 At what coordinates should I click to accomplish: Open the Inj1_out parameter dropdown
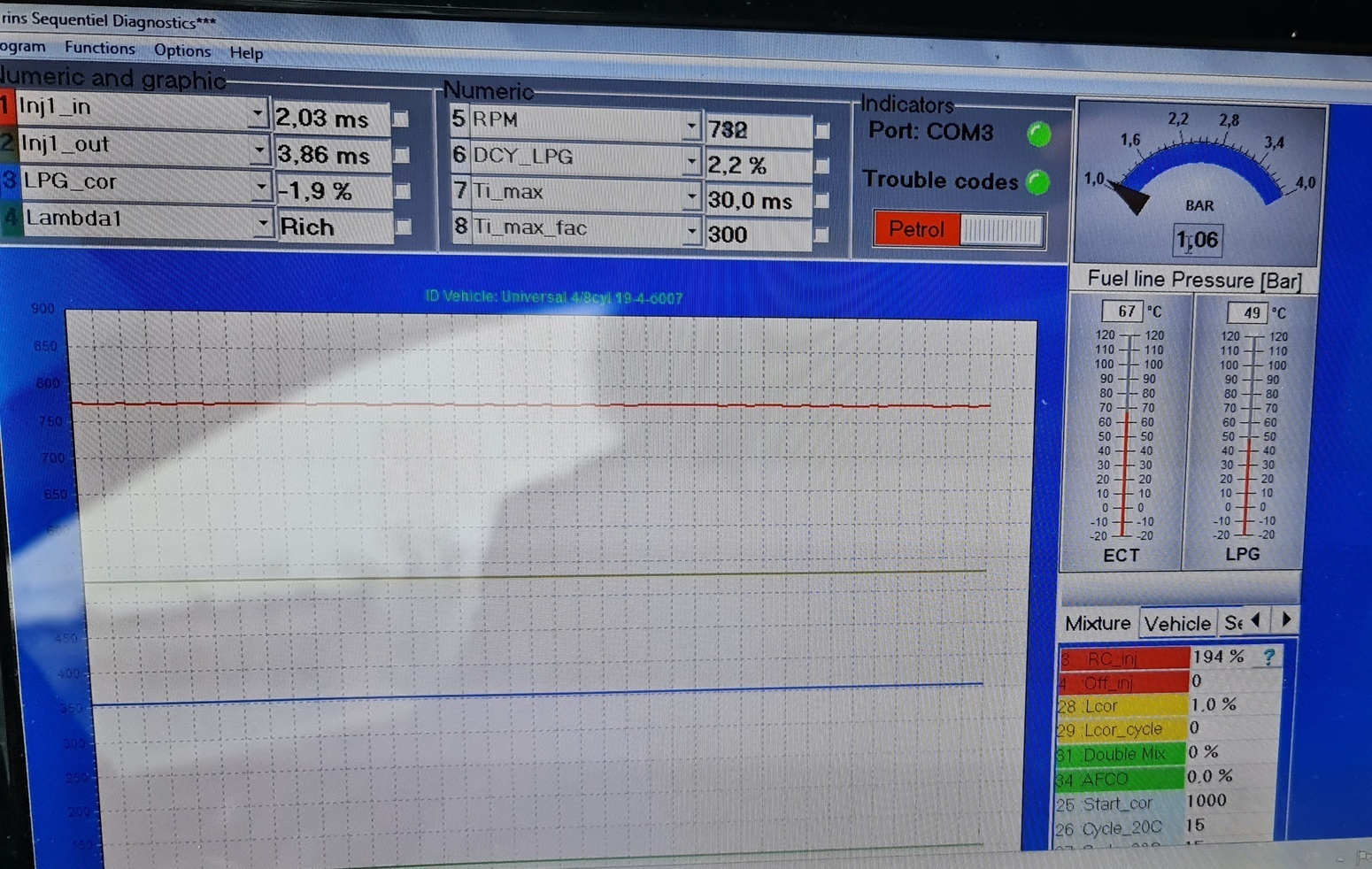click(x=258, y=151)
